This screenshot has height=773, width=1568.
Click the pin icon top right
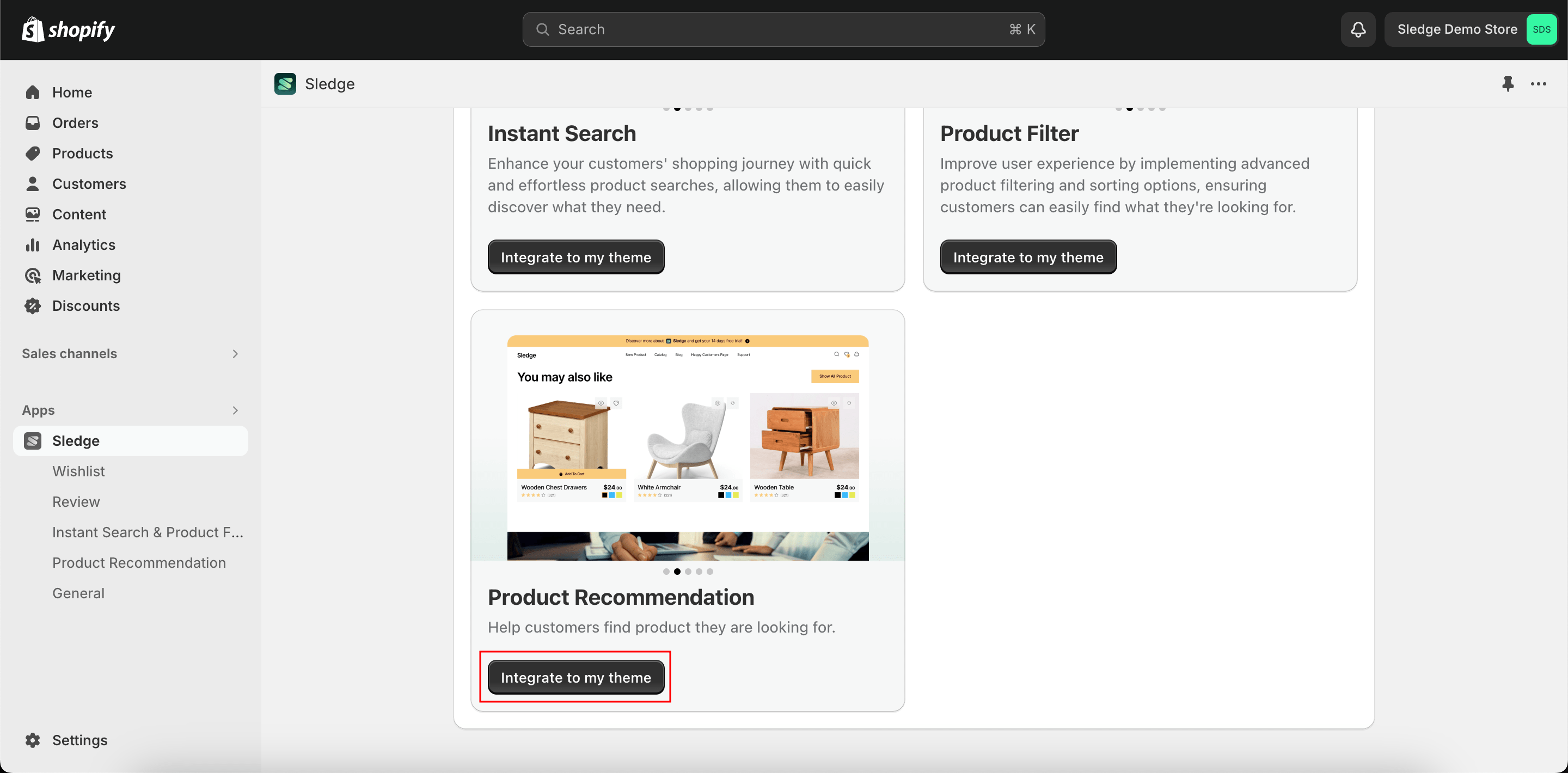(1508, 83)
